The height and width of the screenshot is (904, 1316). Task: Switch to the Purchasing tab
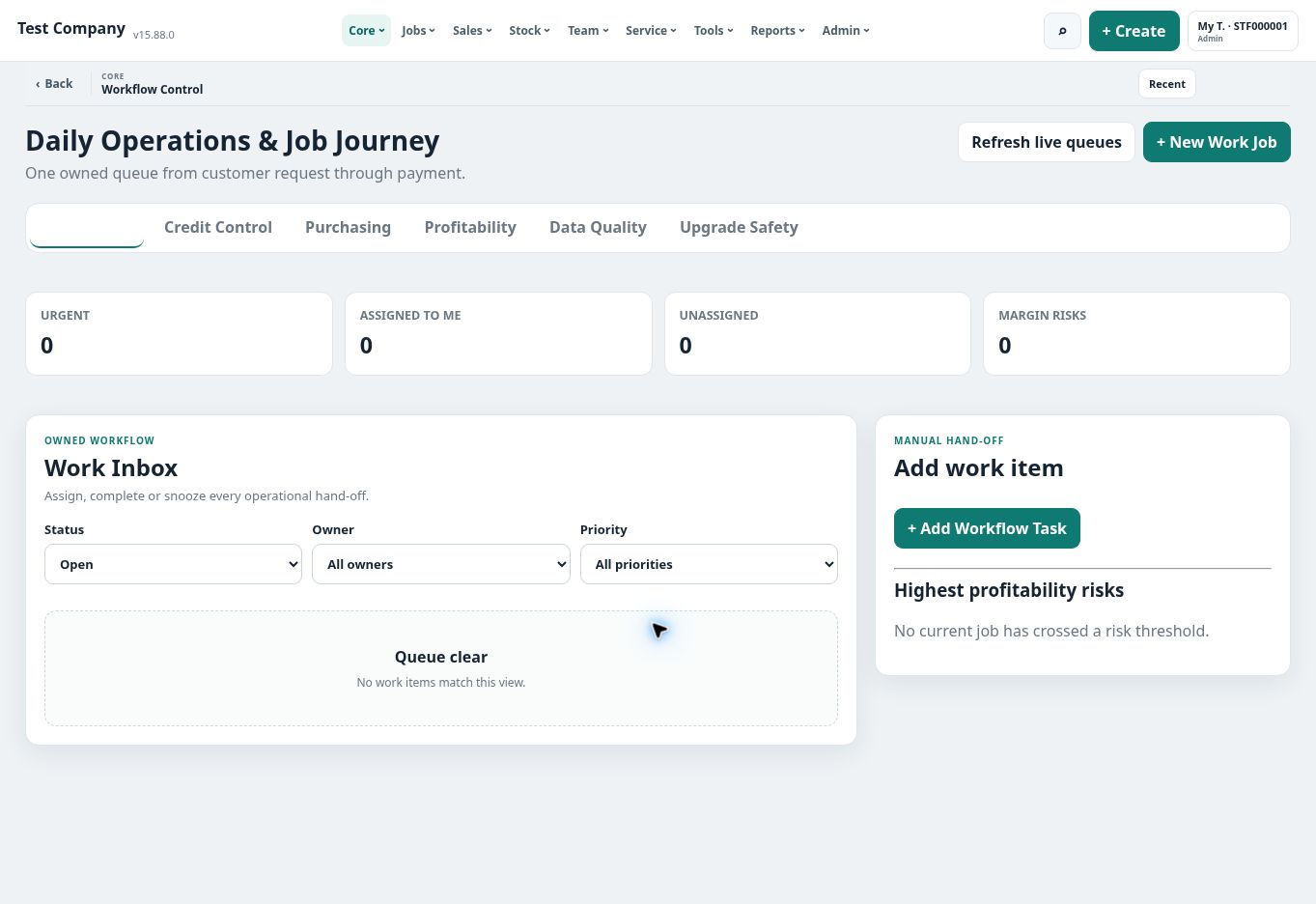(x=348, y=228)
